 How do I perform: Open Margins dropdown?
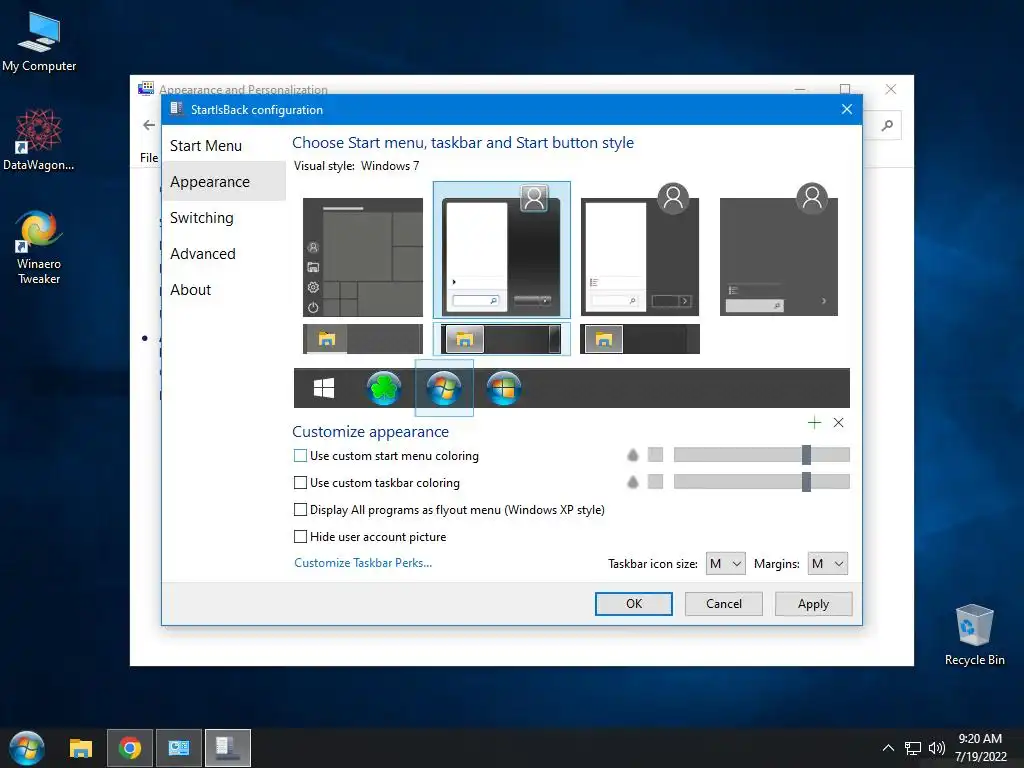pos(827,564)
